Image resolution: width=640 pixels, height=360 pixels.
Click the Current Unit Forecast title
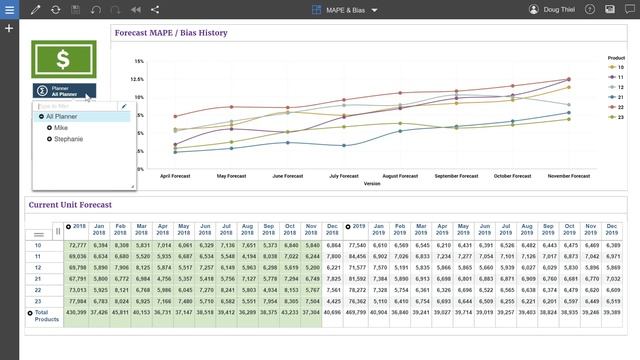point(70,205)
